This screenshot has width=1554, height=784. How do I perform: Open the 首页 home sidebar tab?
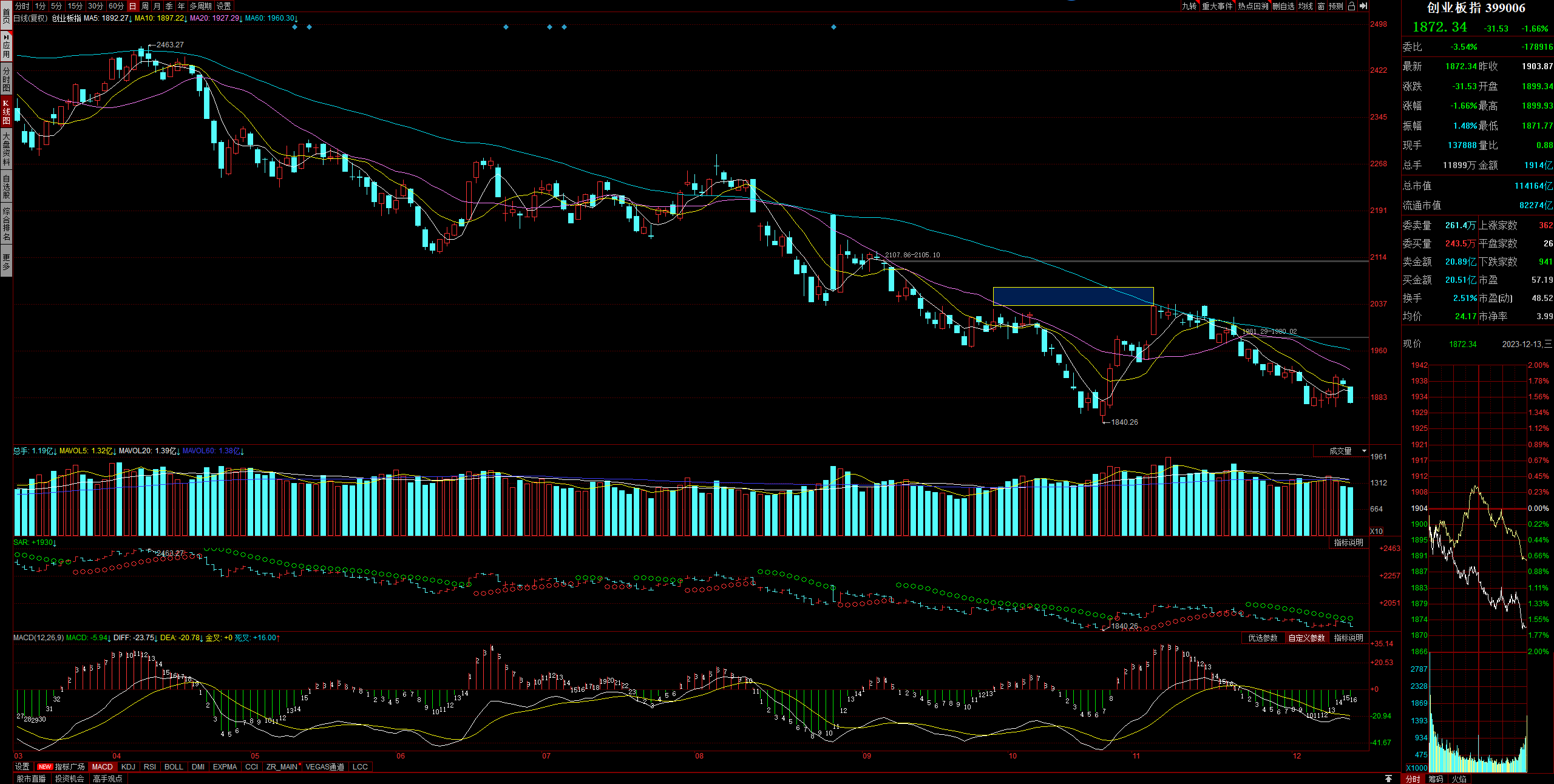6,15
